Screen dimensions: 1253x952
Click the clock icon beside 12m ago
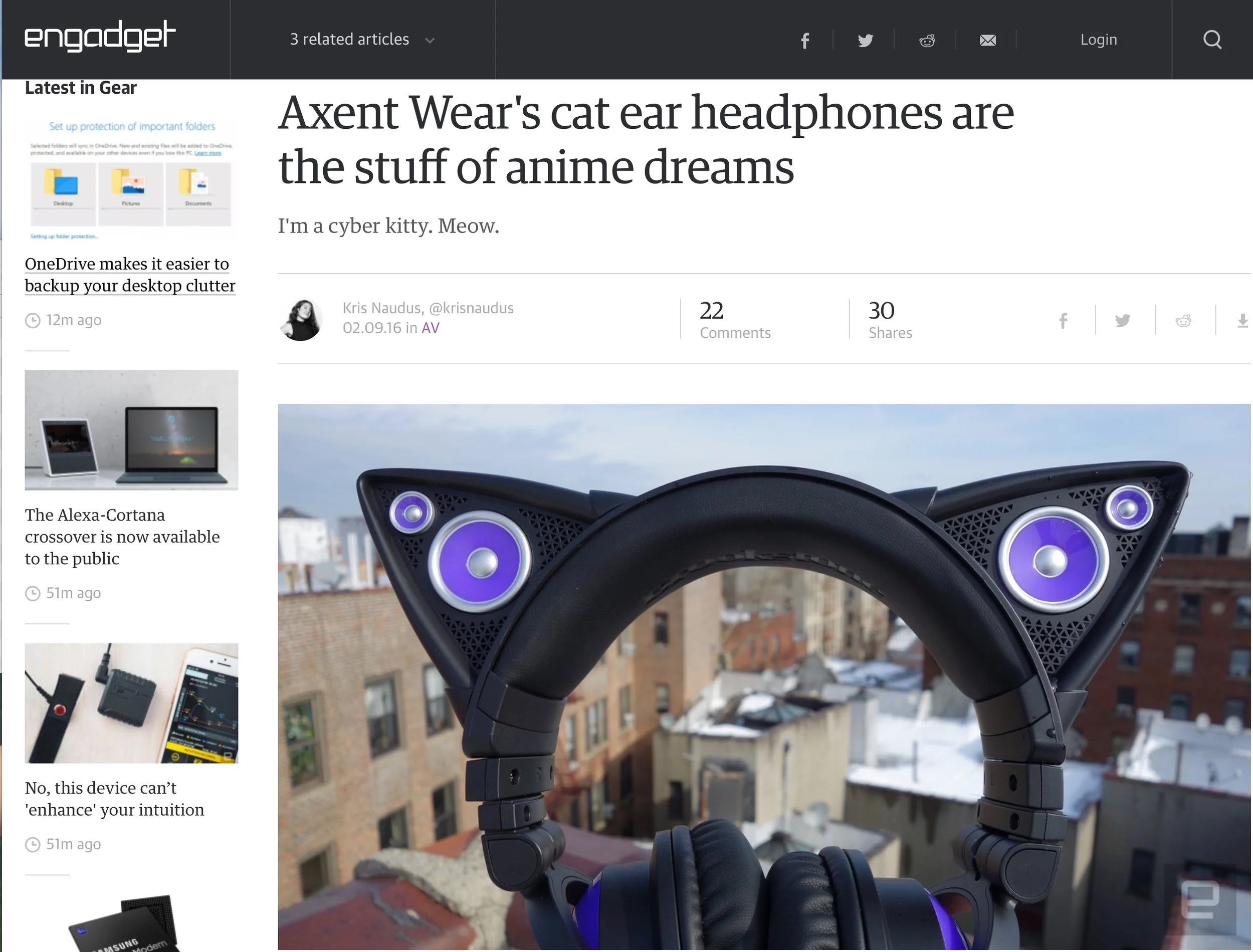pos(33,321)
